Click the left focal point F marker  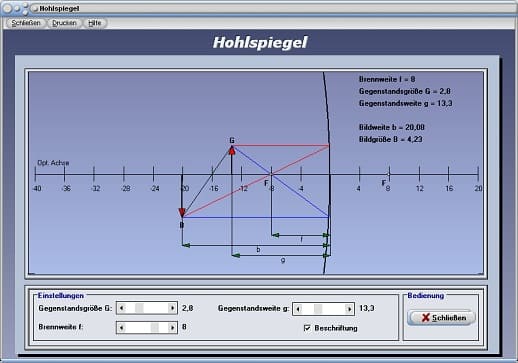(271, 174)
